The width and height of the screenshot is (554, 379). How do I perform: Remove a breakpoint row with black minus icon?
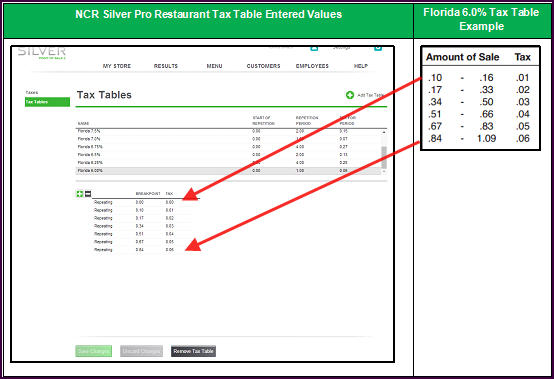click(x=88, y=194)
